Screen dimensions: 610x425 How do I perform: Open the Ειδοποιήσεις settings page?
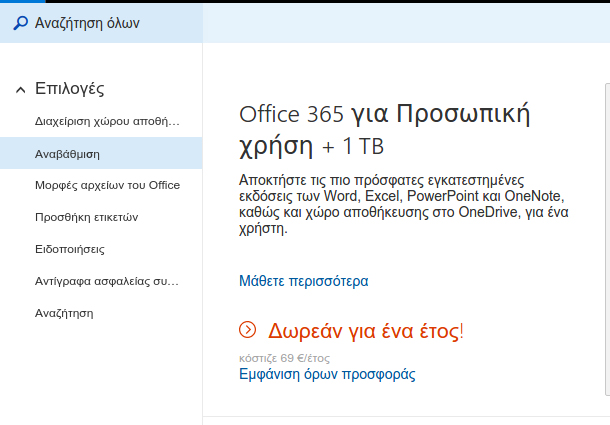click(x=101, y=249)
